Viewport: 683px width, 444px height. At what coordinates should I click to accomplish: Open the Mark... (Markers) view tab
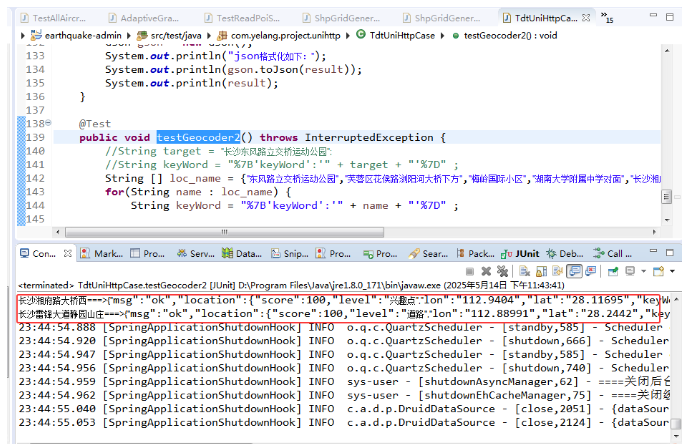(x=102, y=254)
